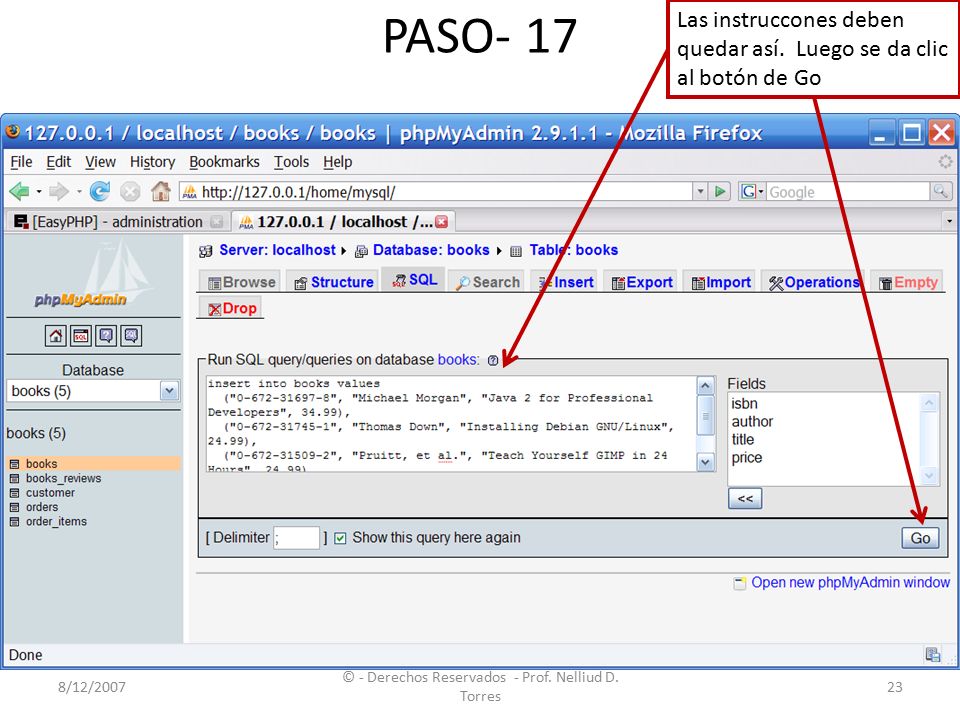The width and height of the screenshot is (960, 720).
Task: Reload the page with refresh icon
Action: [x=99, y=192]
